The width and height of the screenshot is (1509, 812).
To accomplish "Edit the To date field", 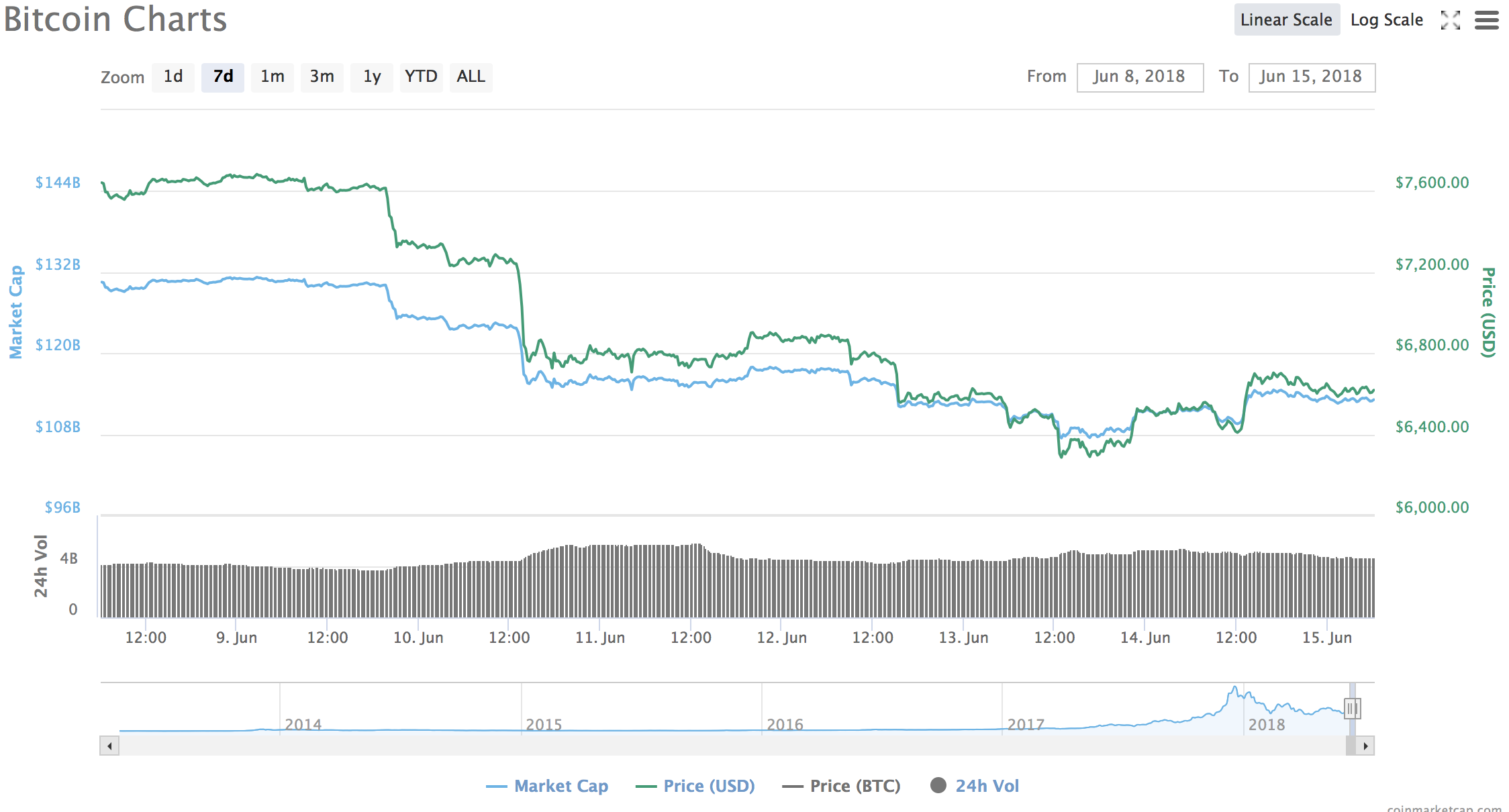I will click(1312, 77).
